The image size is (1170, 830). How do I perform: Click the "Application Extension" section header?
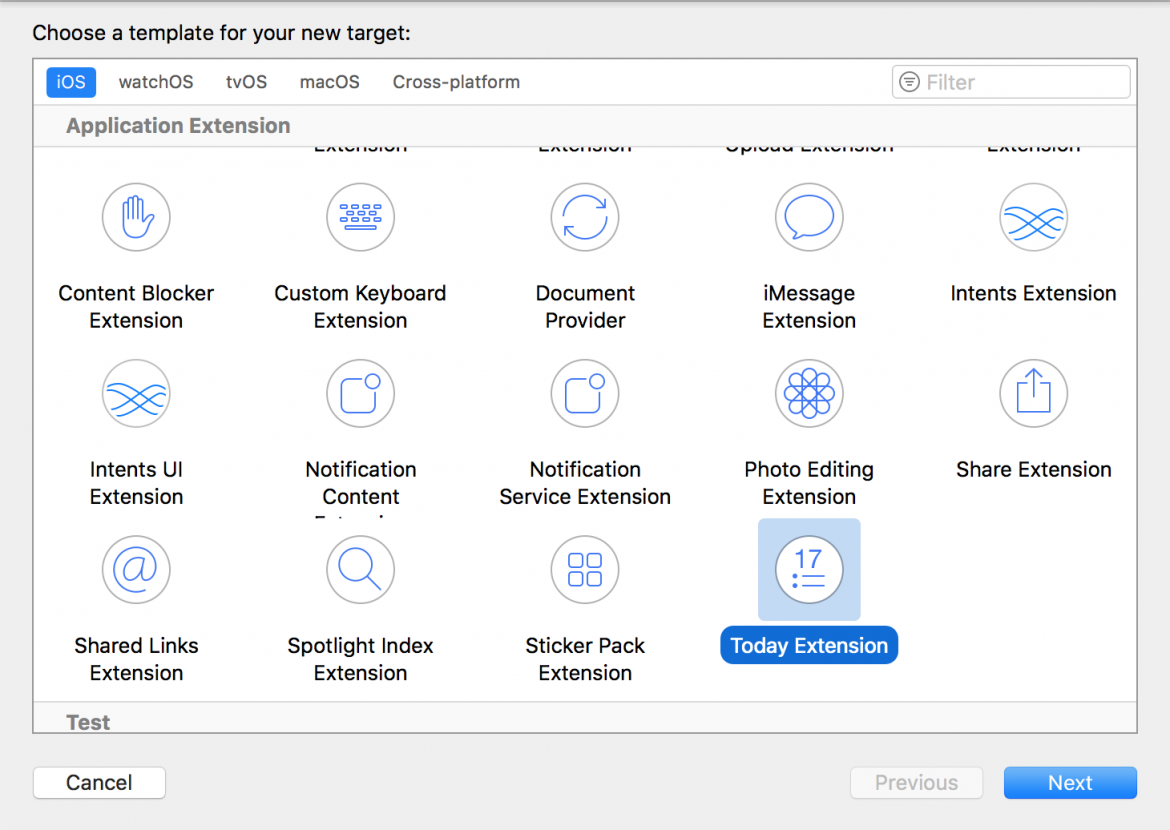178,125
